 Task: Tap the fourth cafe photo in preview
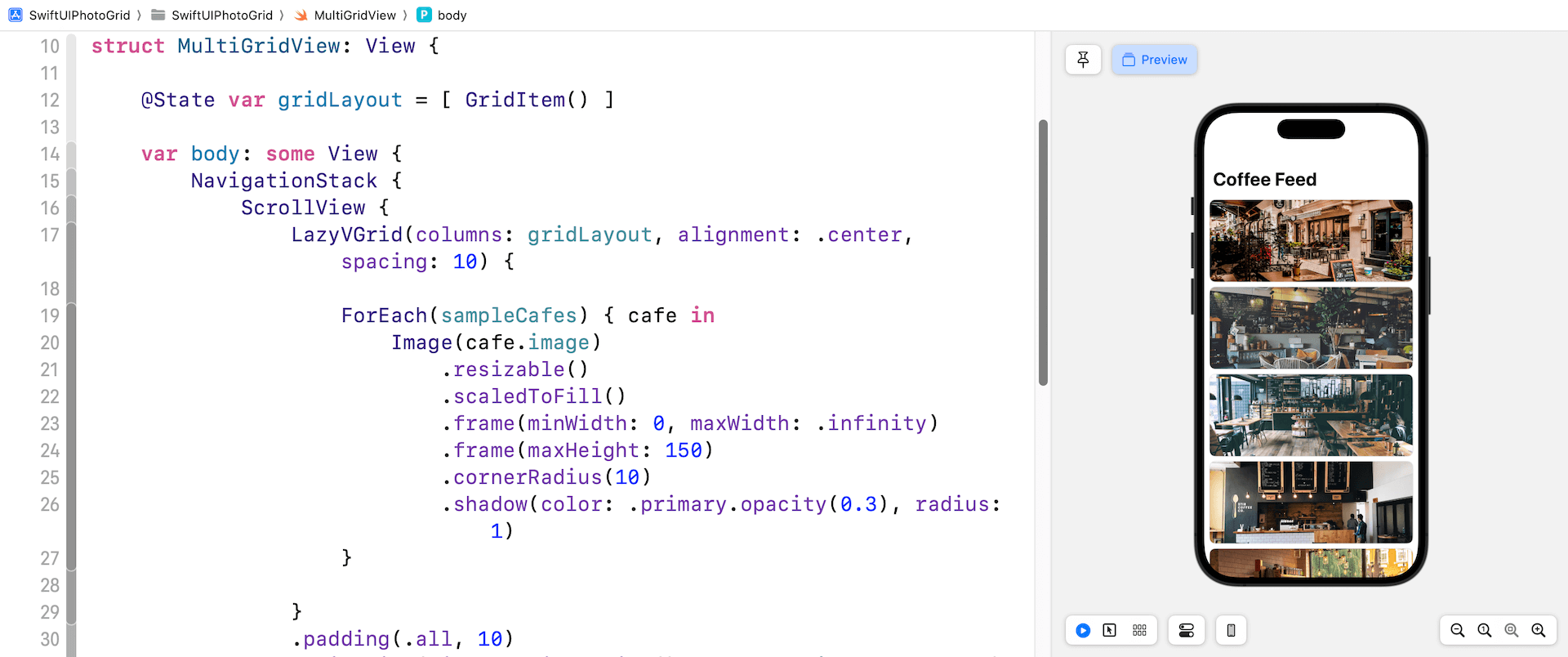[x=1311, y=503]
